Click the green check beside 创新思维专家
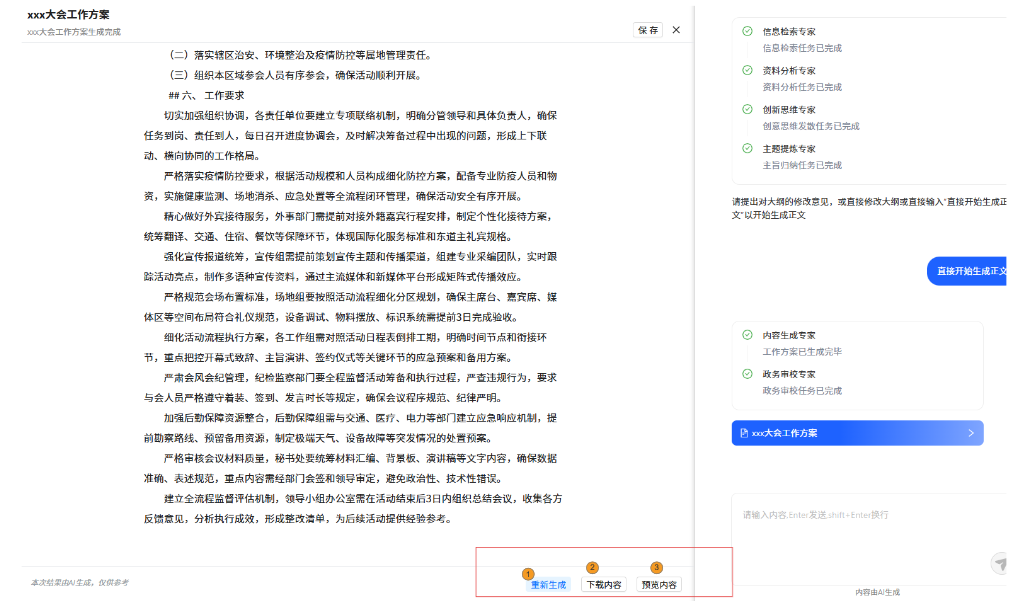The width and height of the screenshot is (1034, 601). pos(747,109)
